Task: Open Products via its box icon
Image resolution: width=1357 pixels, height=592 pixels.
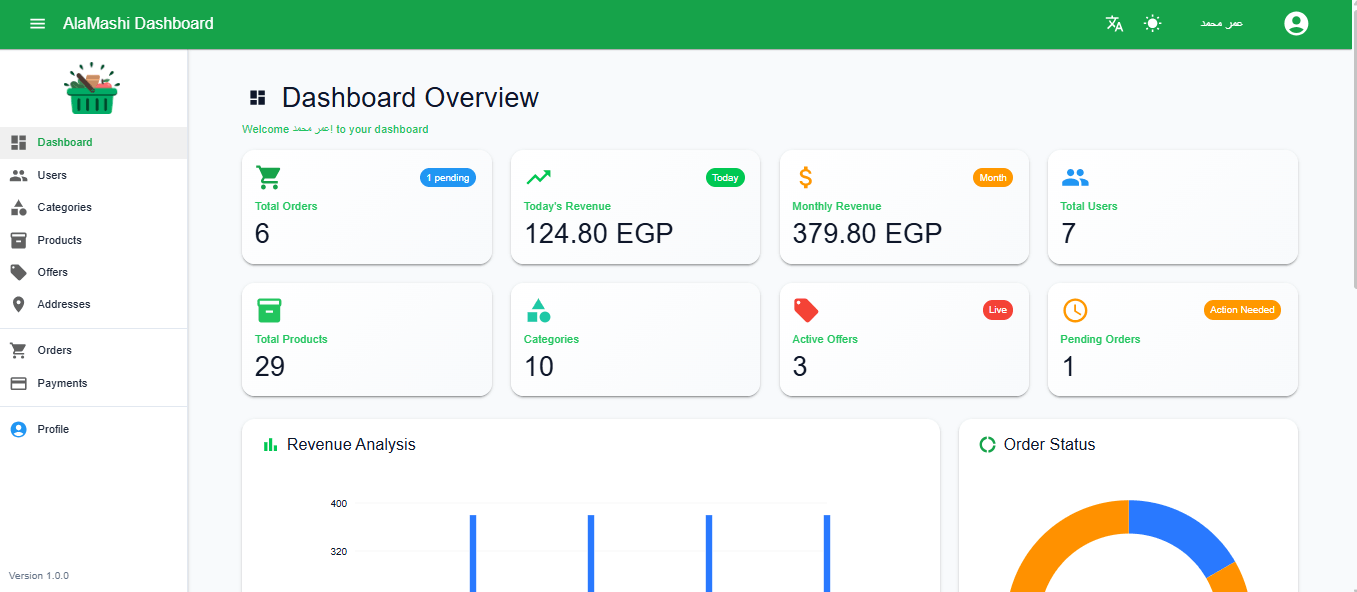Action: [20, 240]
